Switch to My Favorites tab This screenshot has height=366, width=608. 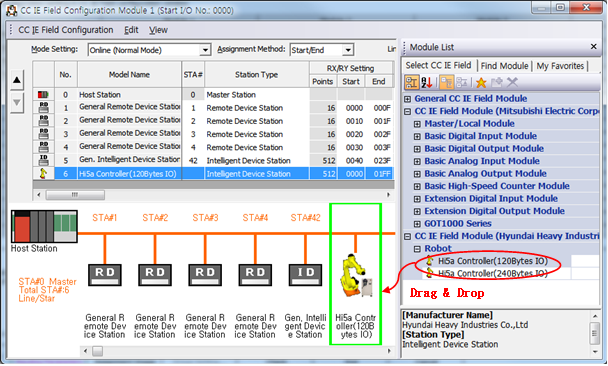point(560,66)
